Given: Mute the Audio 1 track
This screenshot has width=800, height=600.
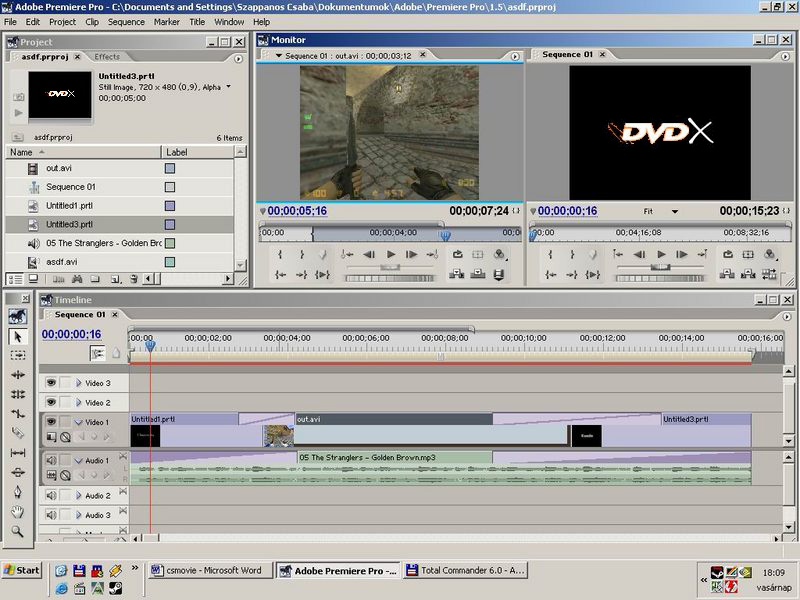Looking at the screenshot, I should coord(51,460).
